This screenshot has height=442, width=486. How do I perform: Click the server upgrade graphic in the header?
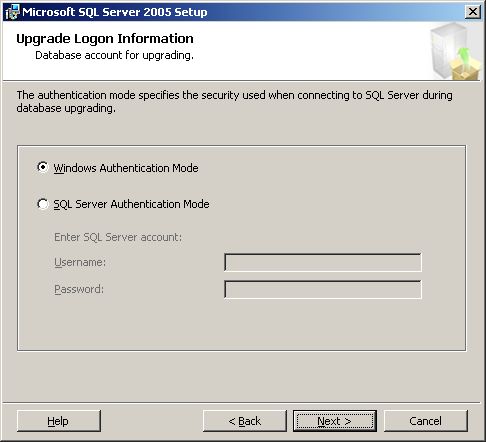[x=456, y=52]
